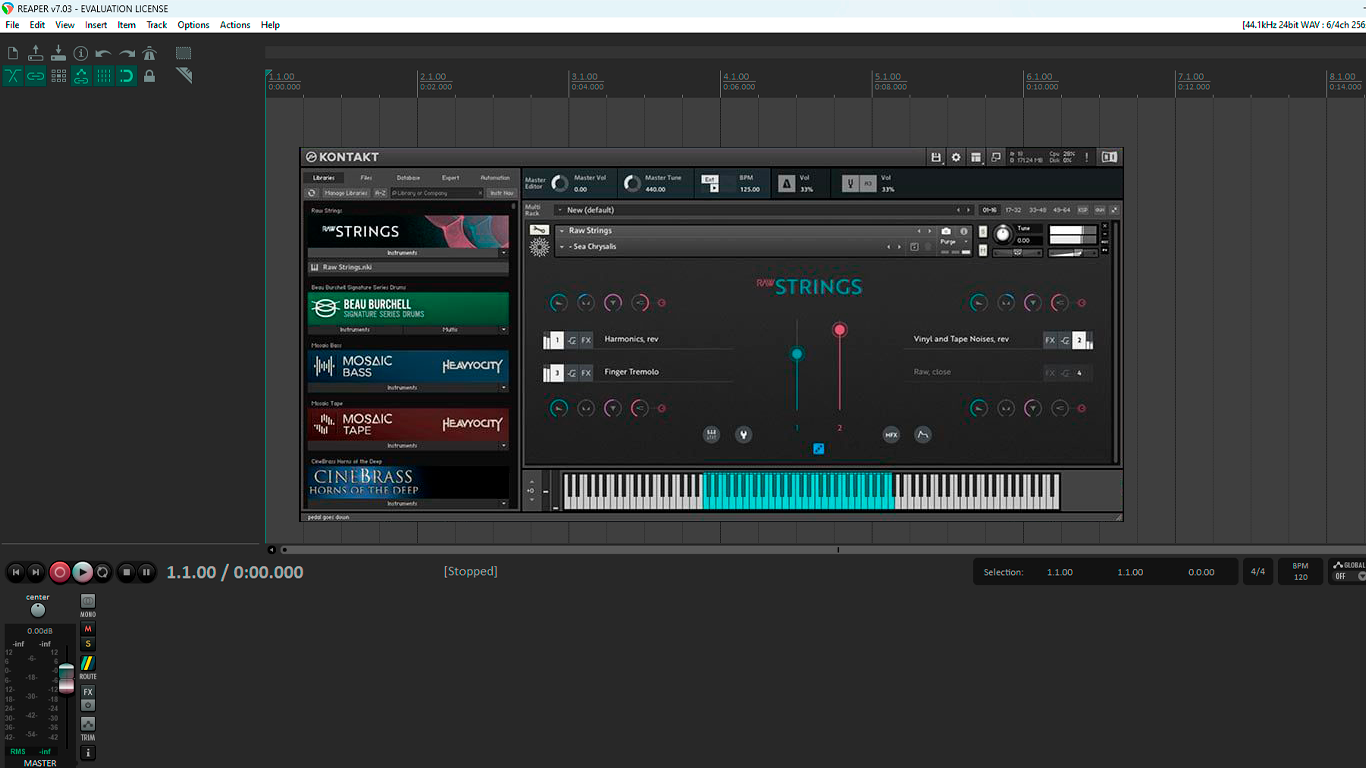The image size is (1366, 768).
Task: Expand Beau Burchell Instruments dropdown
Action: point(355,329)
